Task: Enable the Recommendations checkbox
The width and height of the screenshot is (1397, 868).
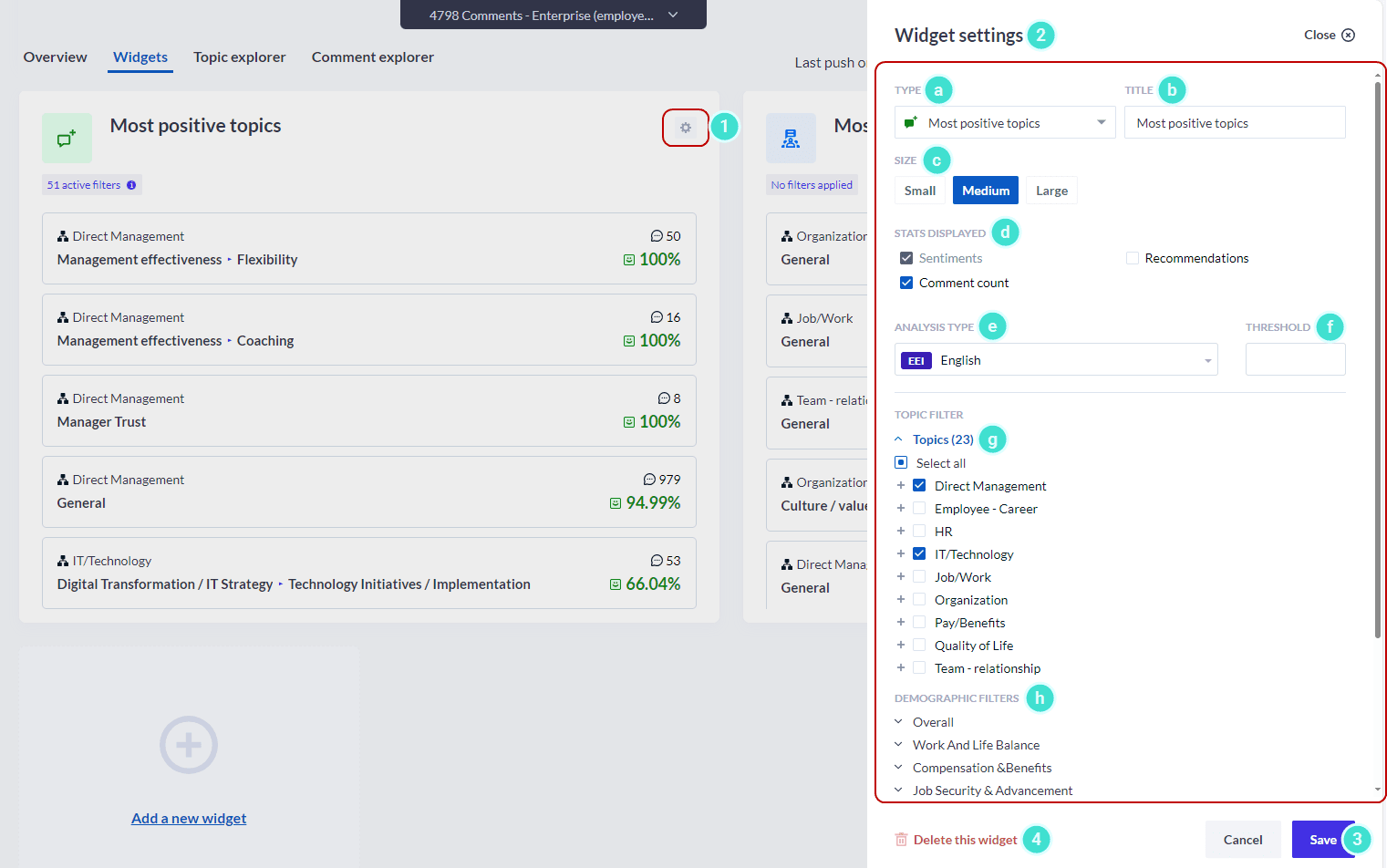Action: 1133,259
